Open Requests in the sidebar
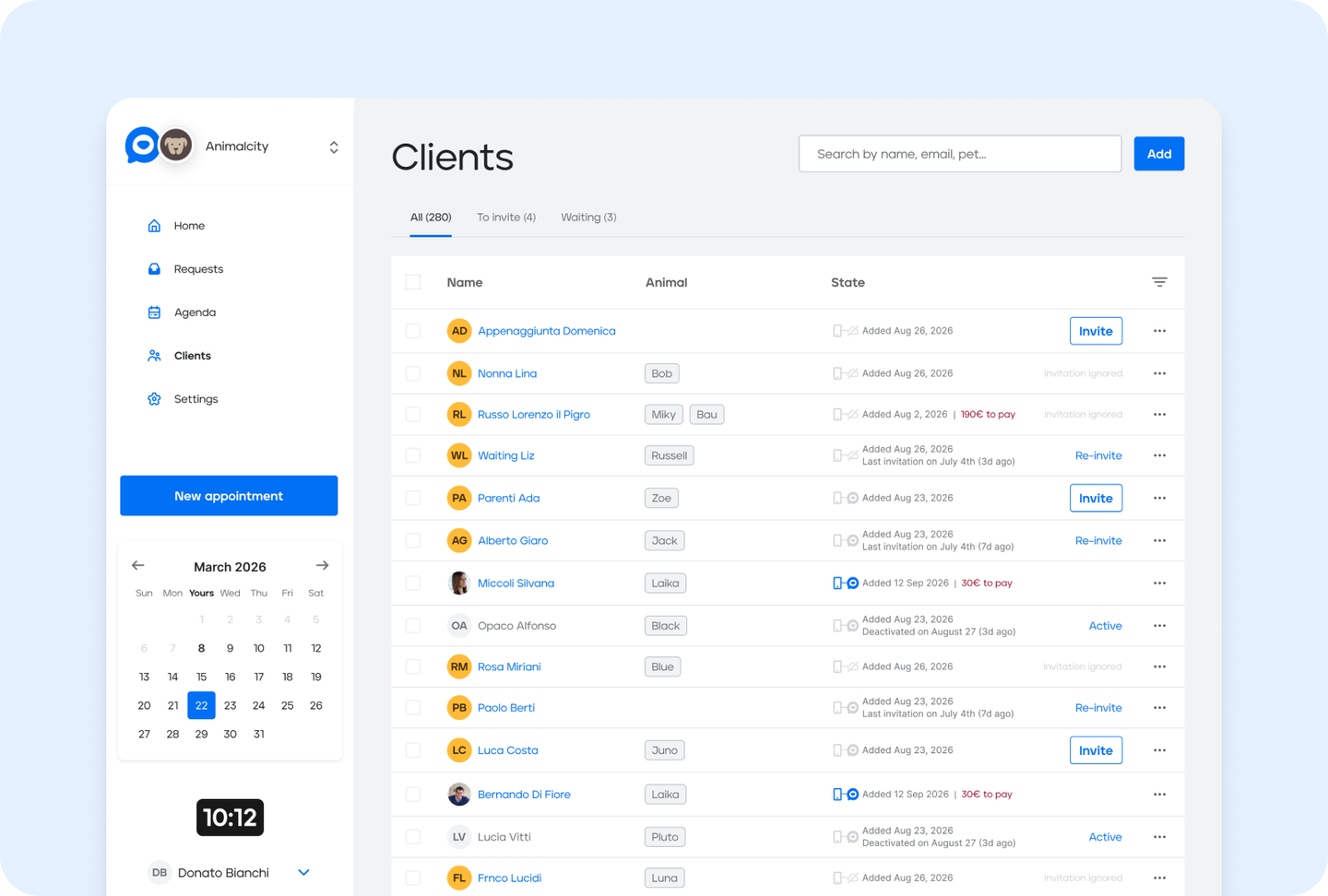1328x896 pixels. [x=184, y=269]
